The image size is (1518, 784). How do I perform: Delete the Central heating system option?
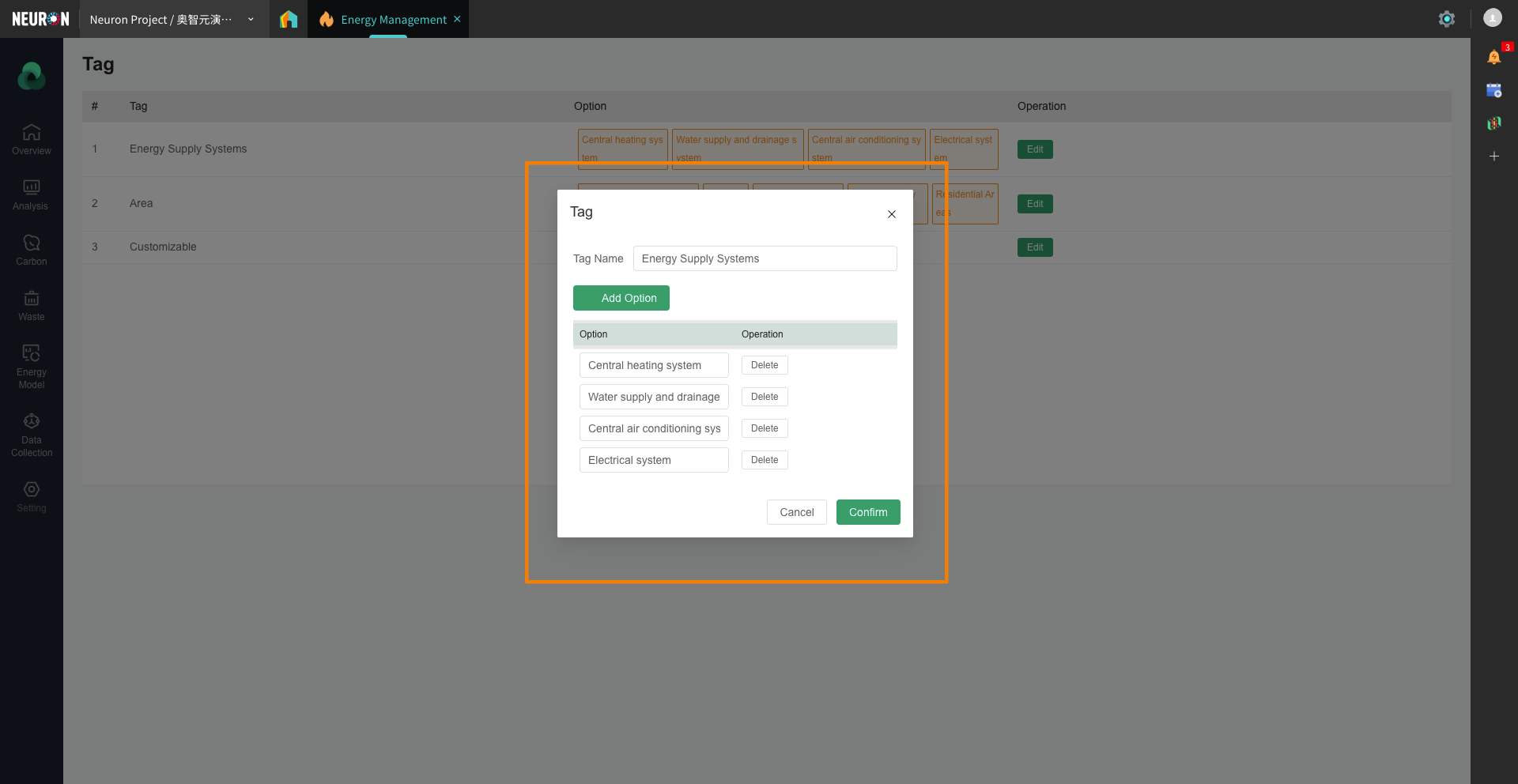click(764, 365)
